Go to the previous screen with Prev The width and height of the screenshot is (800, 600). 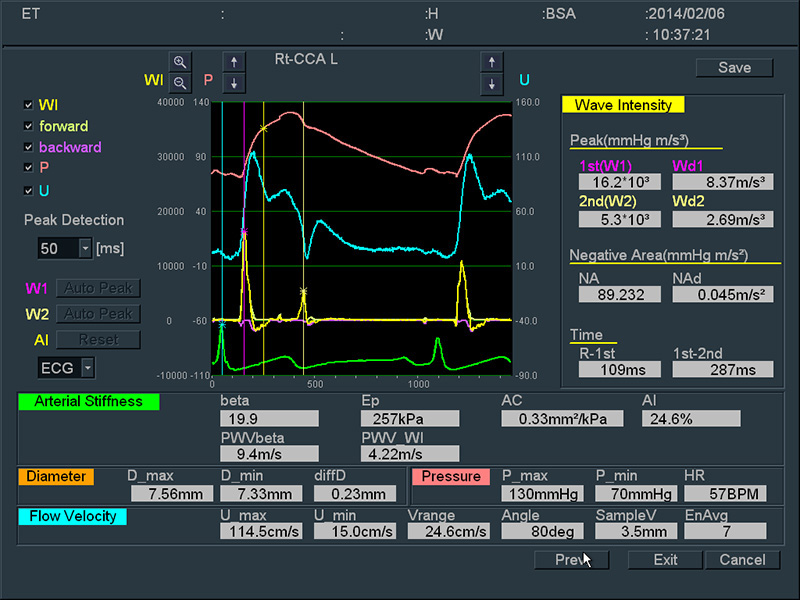(x=571, y=560)
